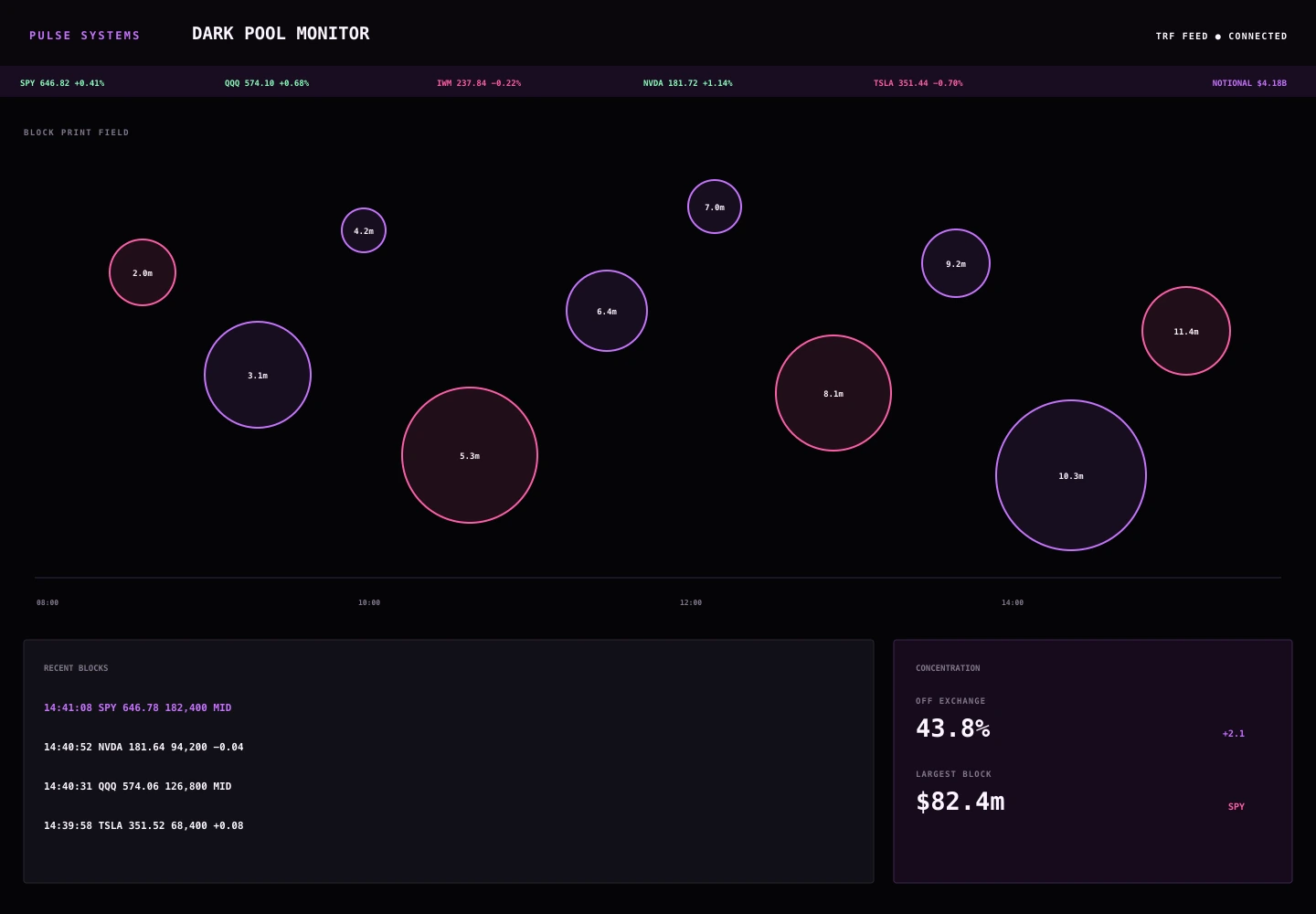Click the 6.4m block bubble
Image resolution: width=1316 pixels, height=914 pixels.
pyautogui.click(x=607, y=311)
